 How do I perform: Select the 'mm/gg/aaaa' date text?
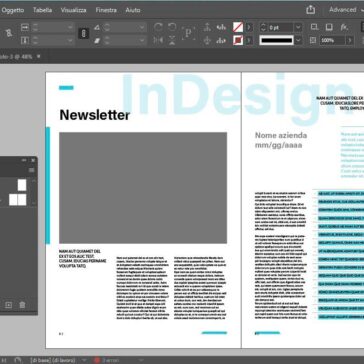pos(279,145)
